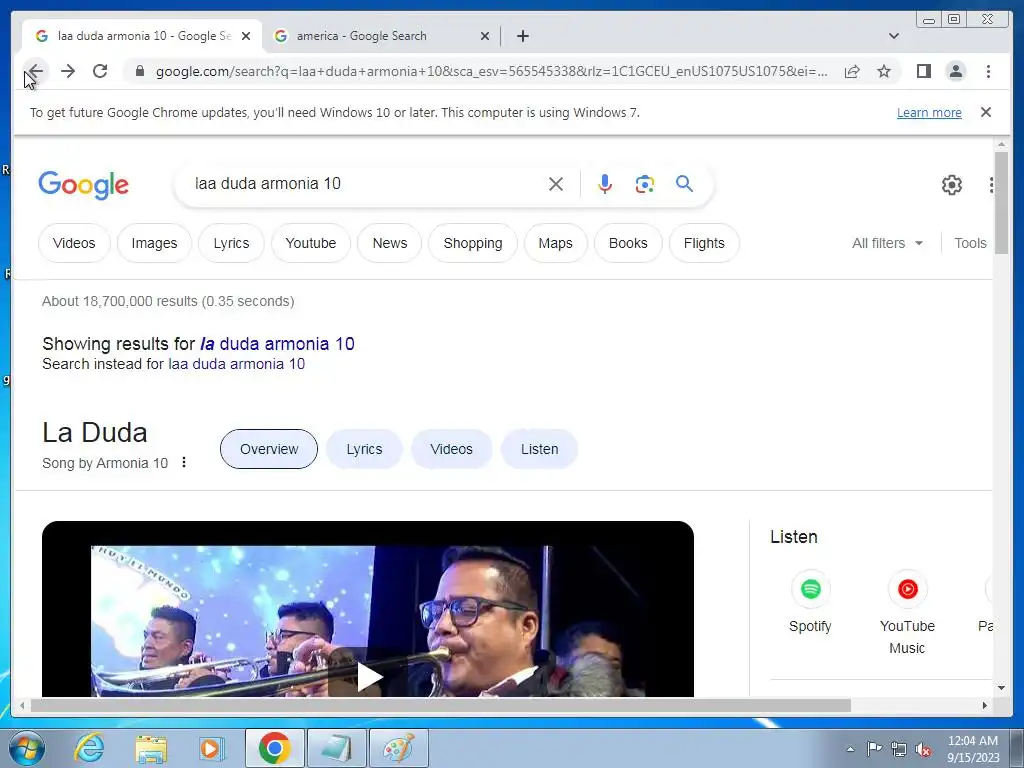Show hidden system tray icons
Screen dimensions: 1024x768
click(850, 749)
